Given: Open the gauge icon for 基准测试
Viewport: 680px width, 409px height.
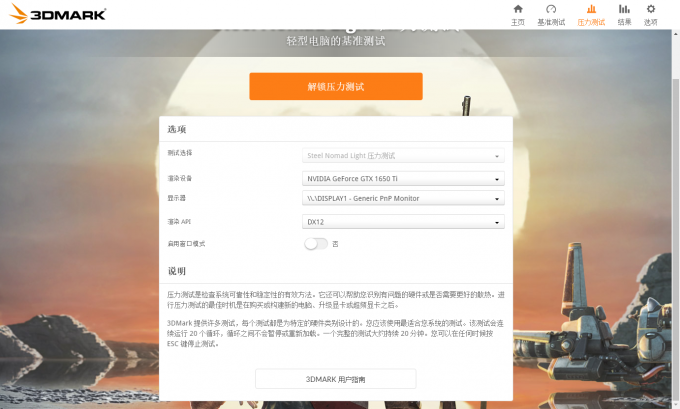Looking at the screenshot, I should [551, 9].
